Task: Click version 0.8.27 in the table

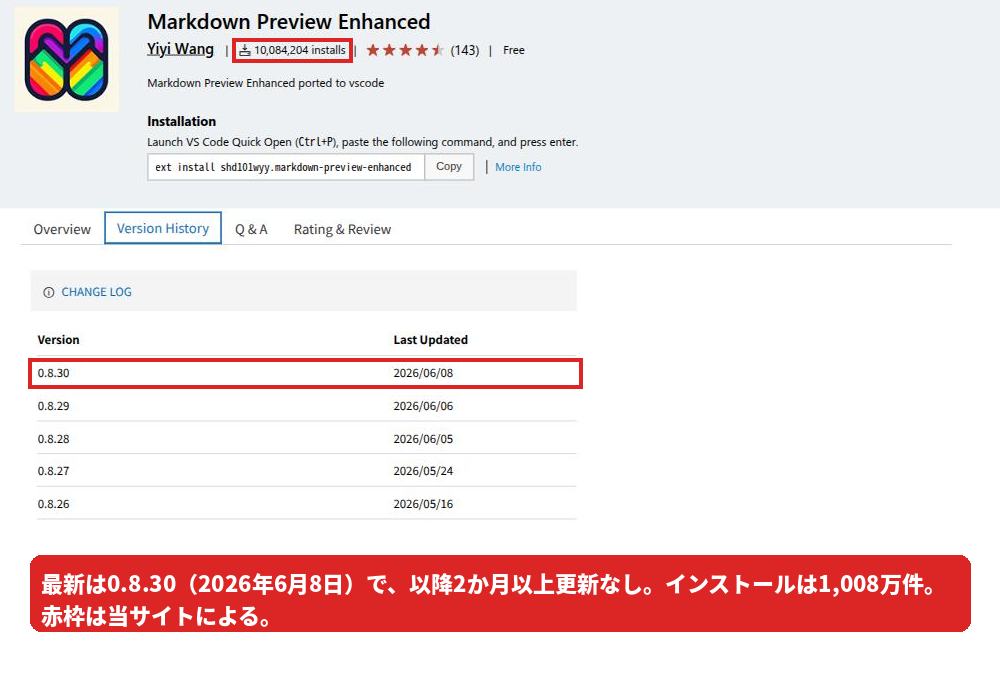Action: click(54, 471)
